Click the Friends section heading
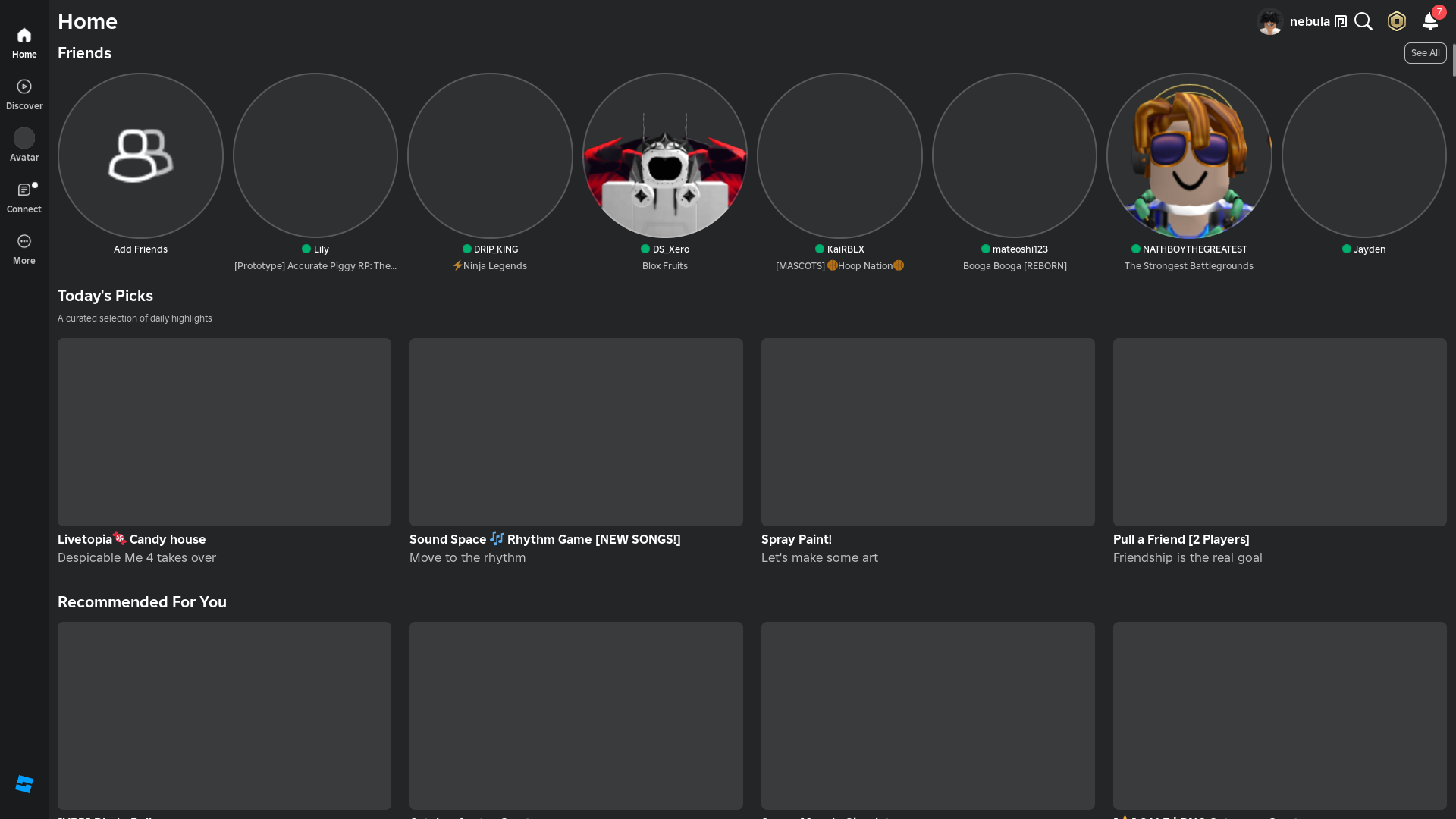This screenshot has width=1456, height=819. click(x=84, y=53)
